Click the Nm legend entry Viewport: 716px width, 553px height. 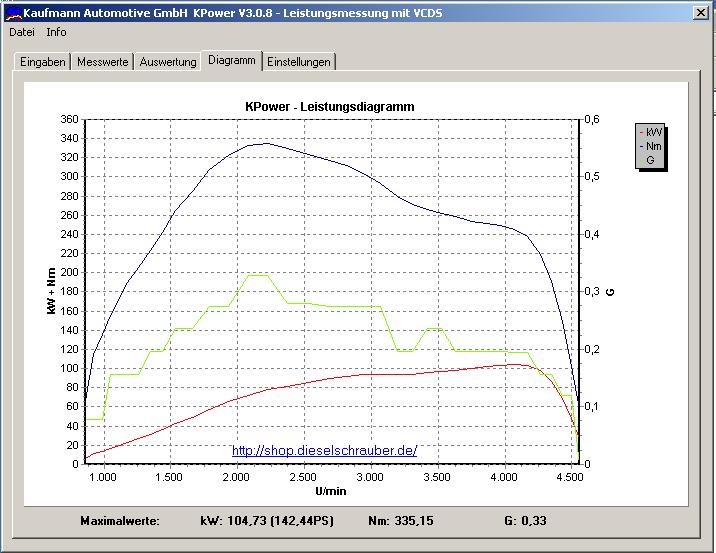click(653, 146)
